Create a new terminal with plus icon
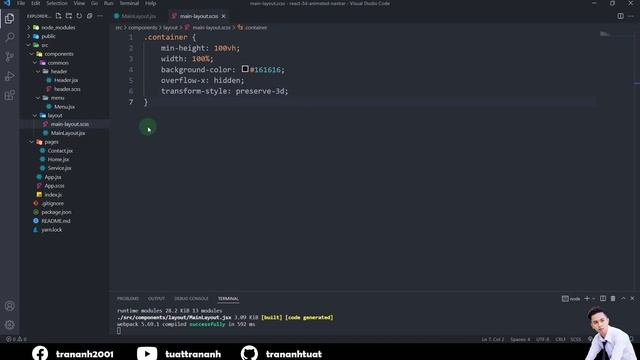This screenshot has width=640, height=360. [x=587, y=299]
